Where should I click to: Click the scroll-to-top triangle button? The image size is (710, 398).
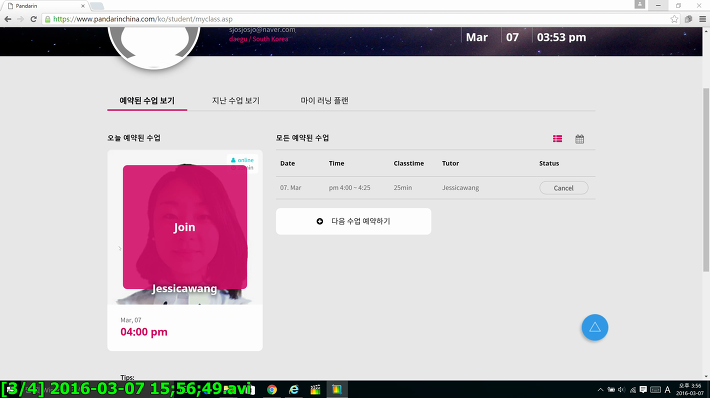click(595, 327)
